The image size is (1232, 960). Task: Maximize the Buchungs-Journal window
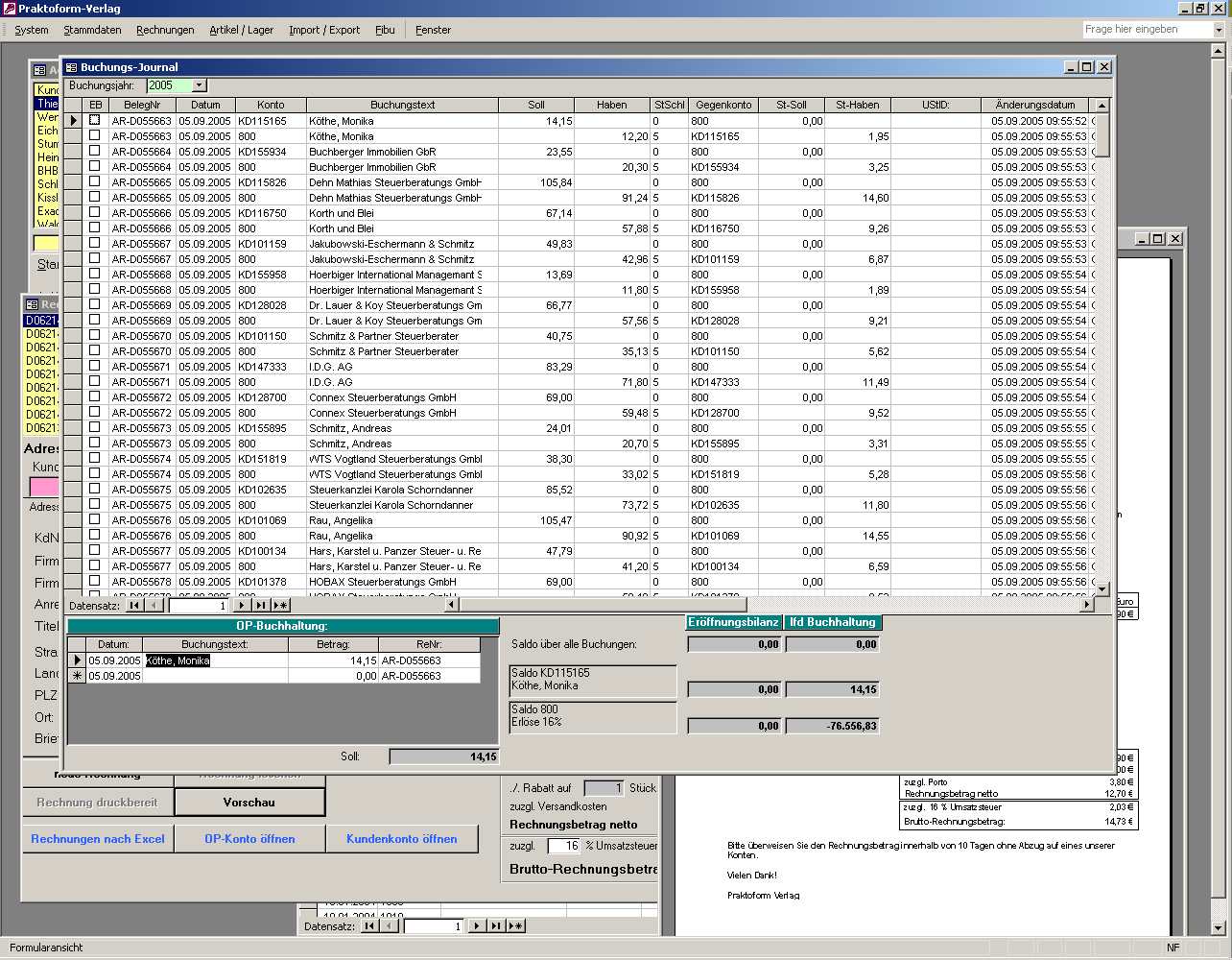(x=1087, y=67)
